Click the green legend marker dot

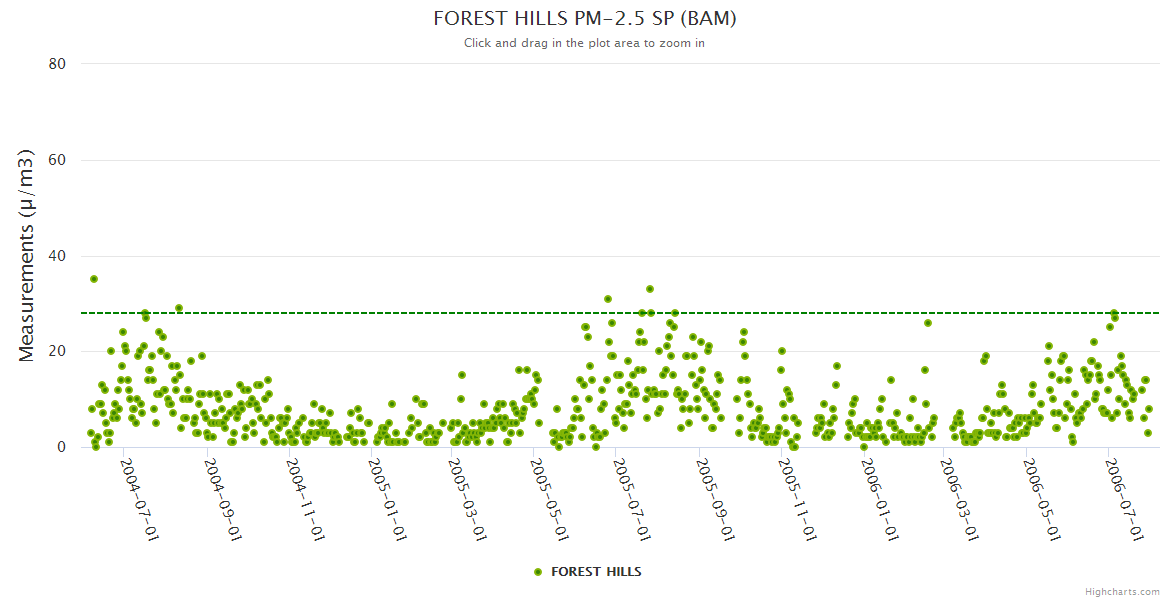pyautogui.click(x=538, y=572)
